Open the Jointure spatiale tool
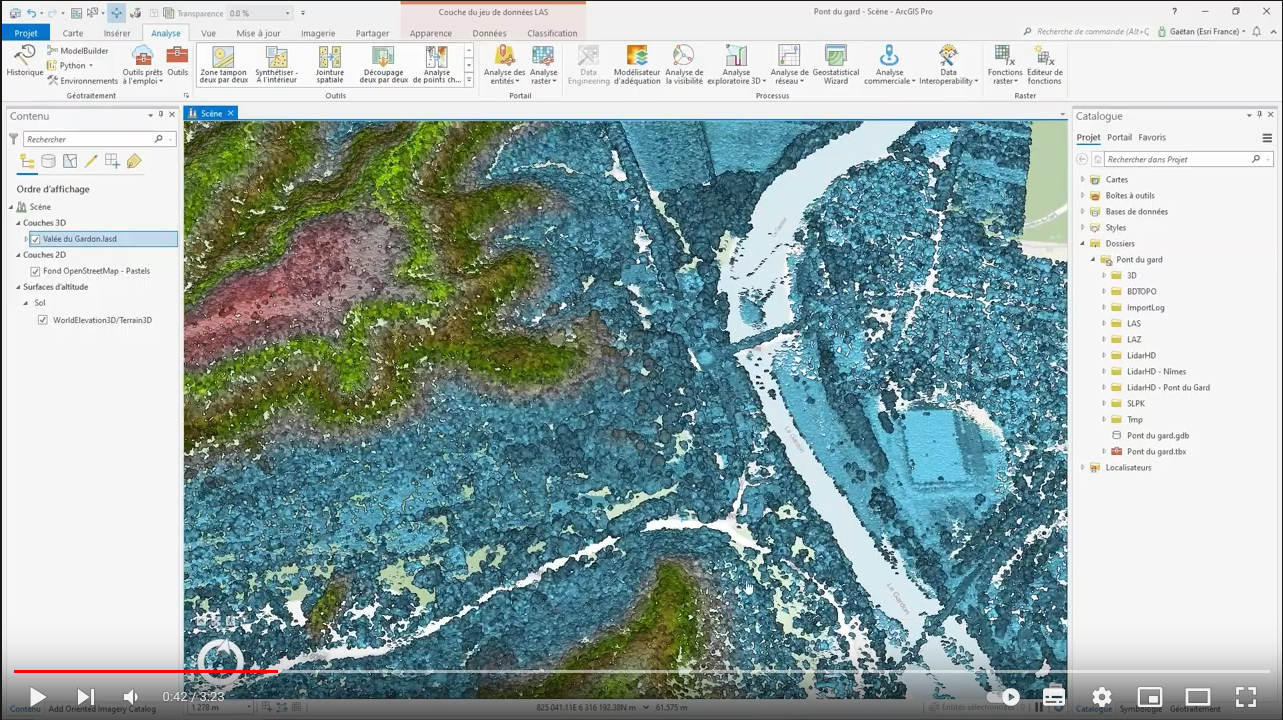Viewport: 1283px width, 720px height. tap(329, 64)
